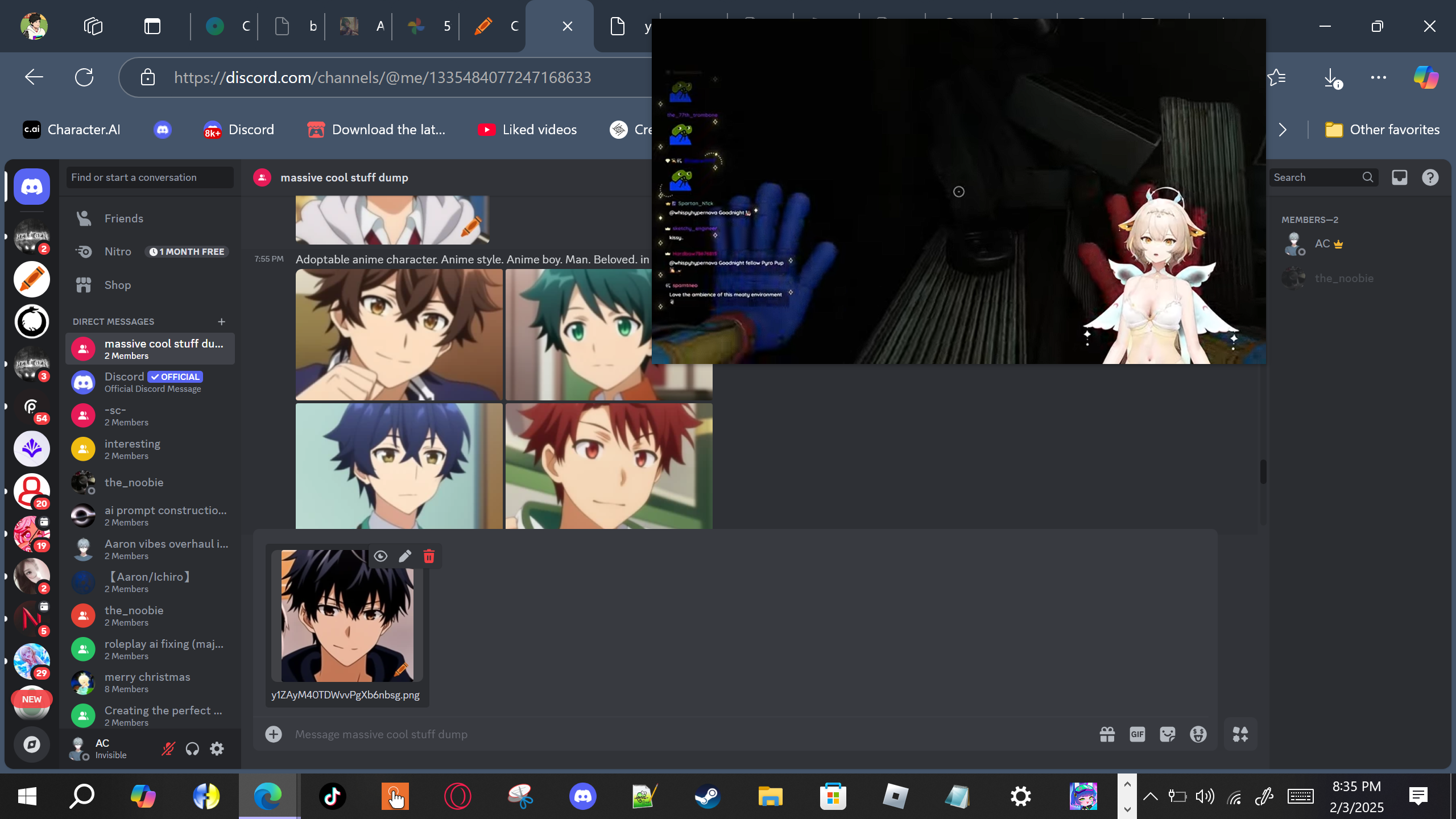Open the Edge workspaces menu
This screenshot has width=1456, height=819.
point(93,26)
